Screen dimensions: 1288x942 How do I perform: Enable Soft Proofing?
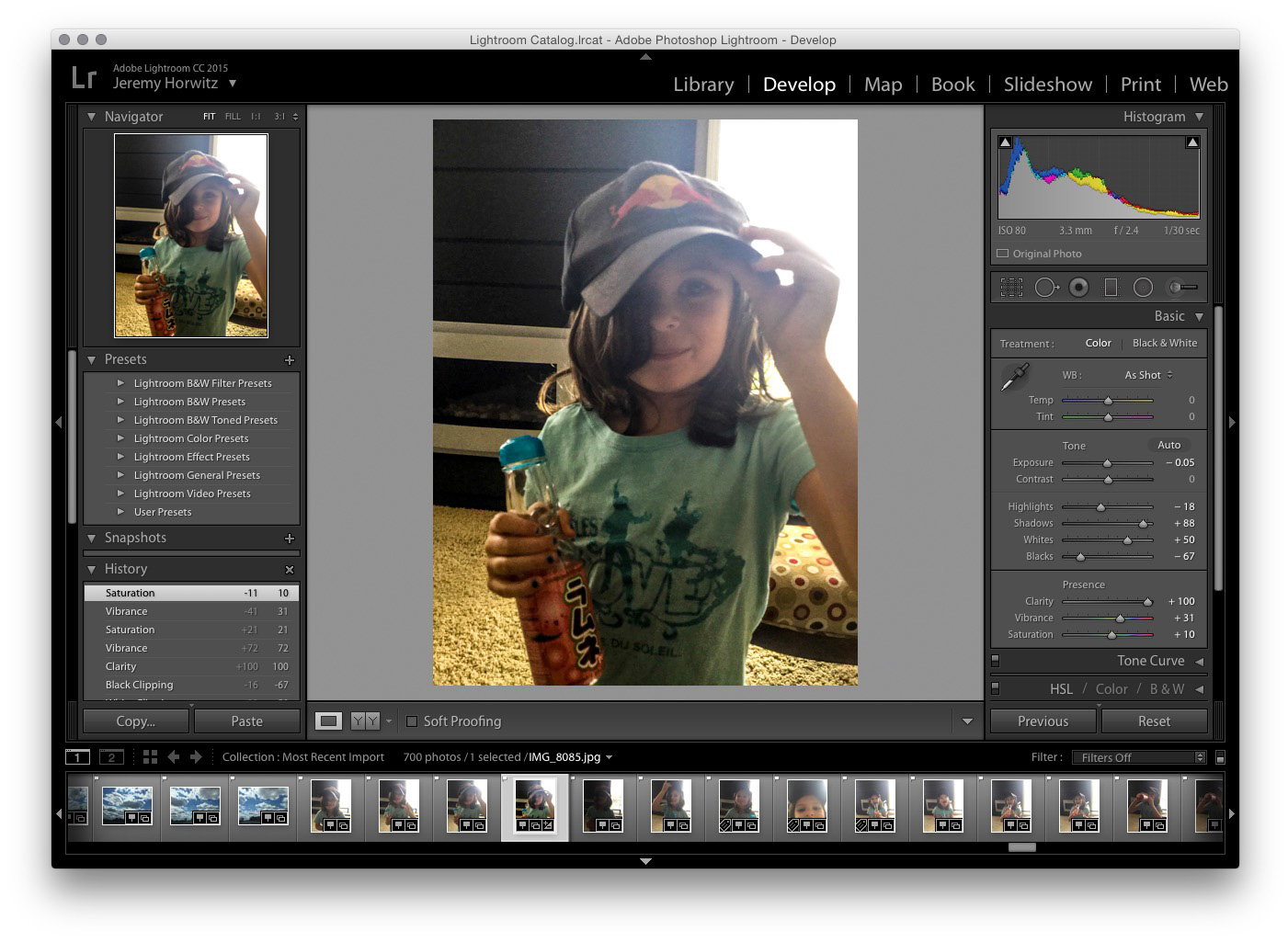(x=412, y=721)
